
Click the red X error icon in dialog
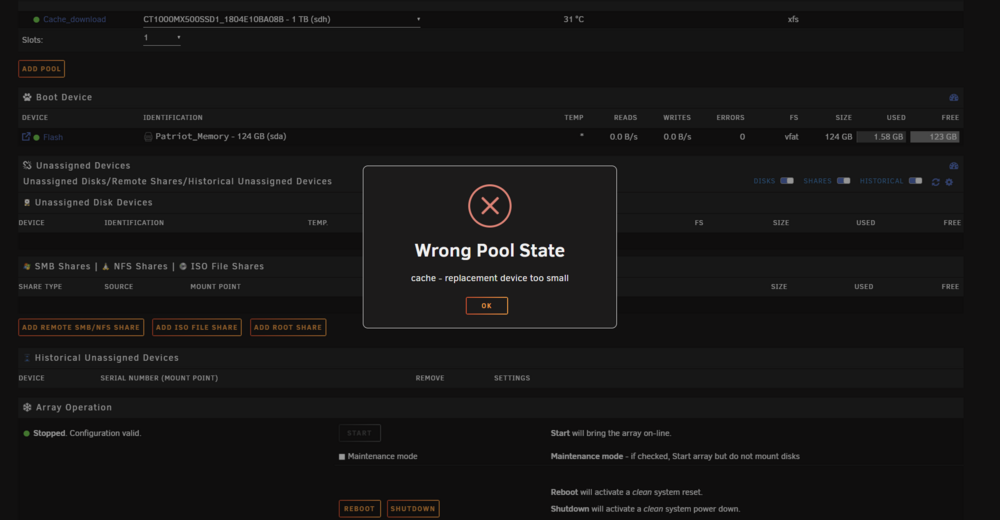pos(490,206)
